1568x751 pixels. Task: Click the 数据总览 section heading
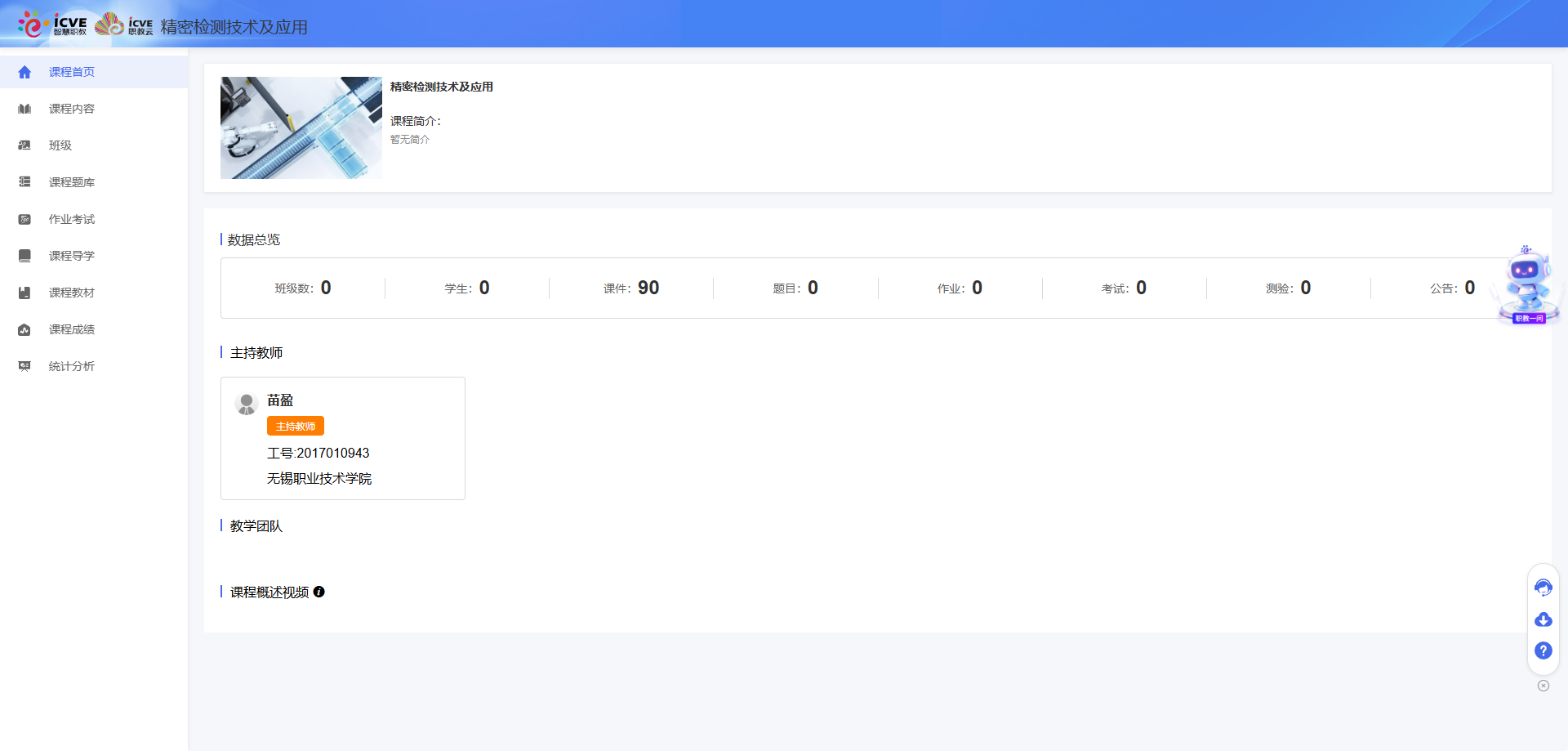pos(254,239)
